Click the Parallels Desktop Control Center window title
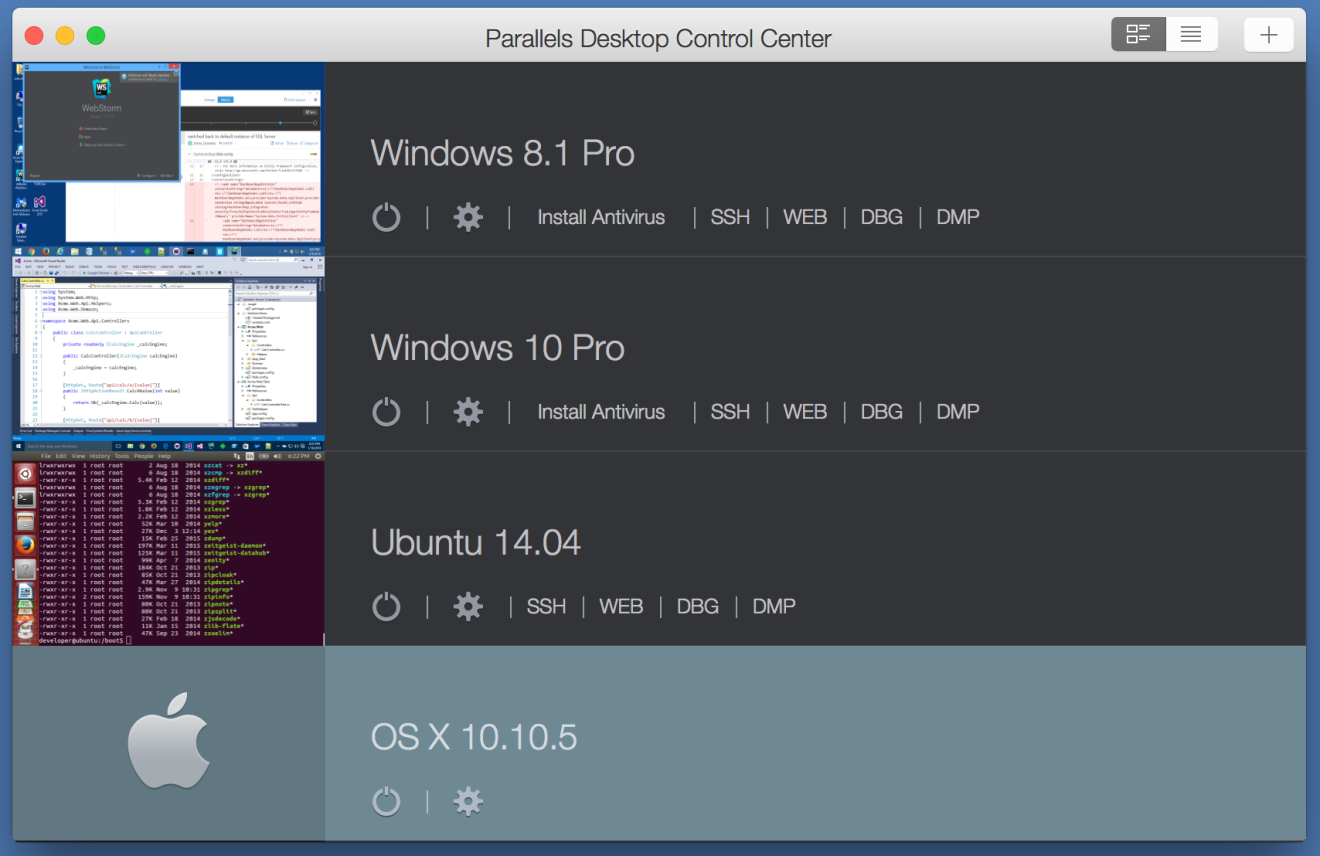 tap(659, 39)
